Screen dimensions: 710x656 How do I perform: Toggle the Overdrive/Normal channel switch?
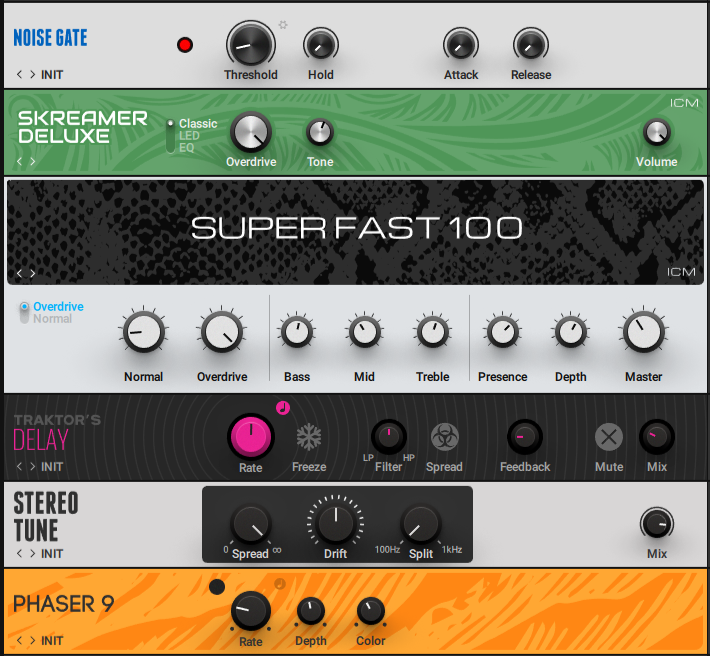(x=24, y=312)
